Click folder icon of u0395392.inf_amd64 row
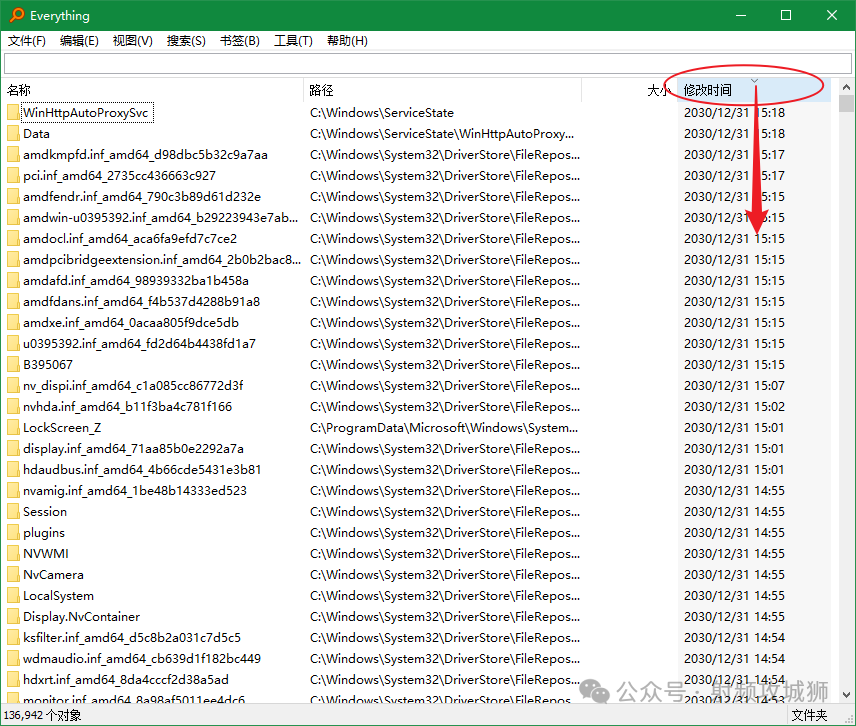856x726 pixels. pos(14,344)
